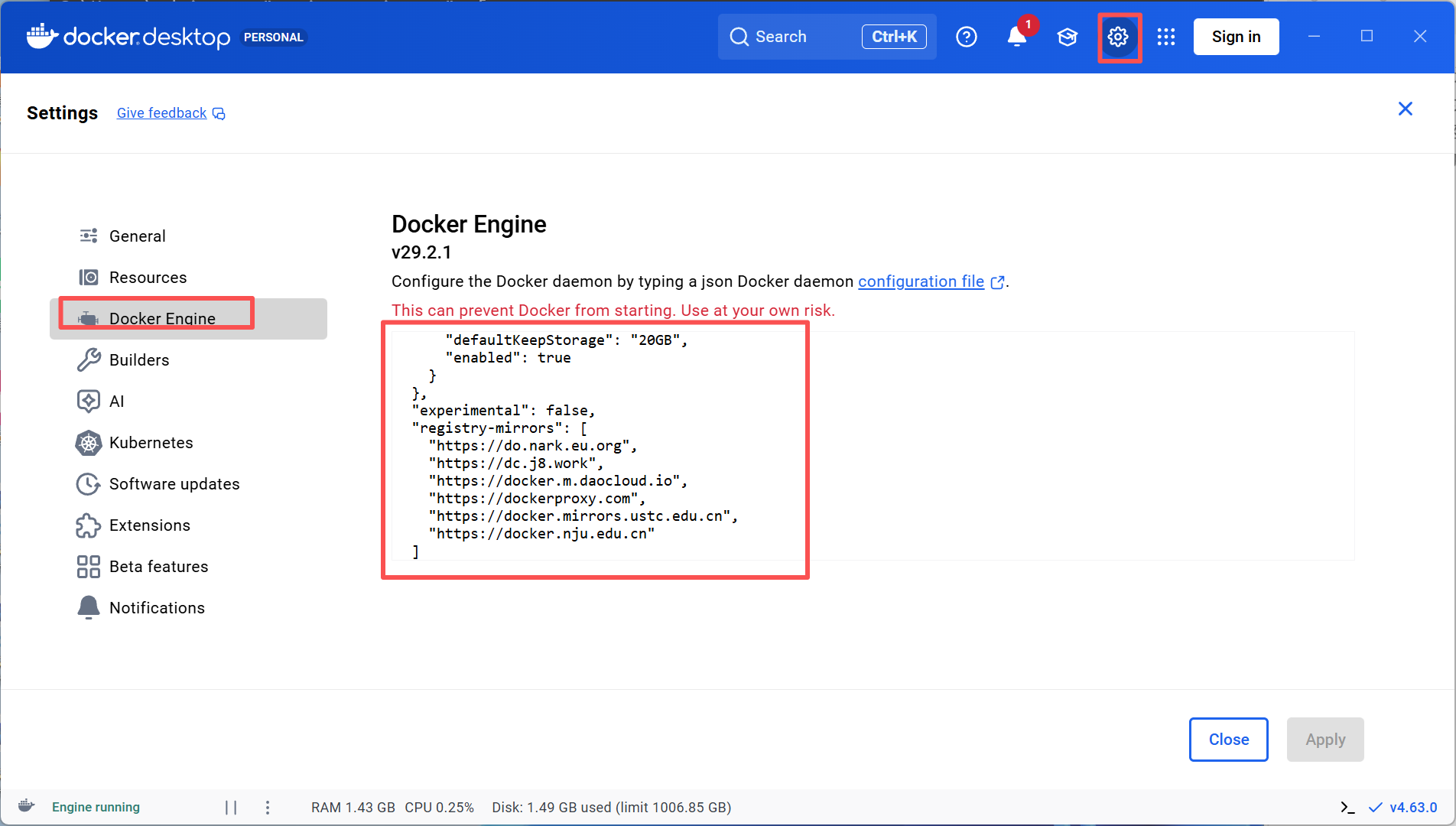Click the "registry-mirrors" key line
This screenshot has height=826, width=1456.
(x=499, y=428)
